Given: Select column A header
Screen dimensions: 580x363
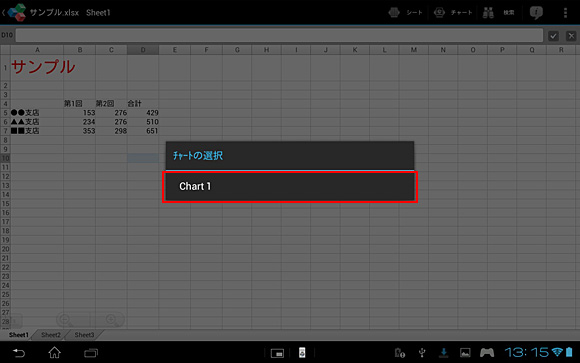Looking at the screenshot, I should click(37, 50).
